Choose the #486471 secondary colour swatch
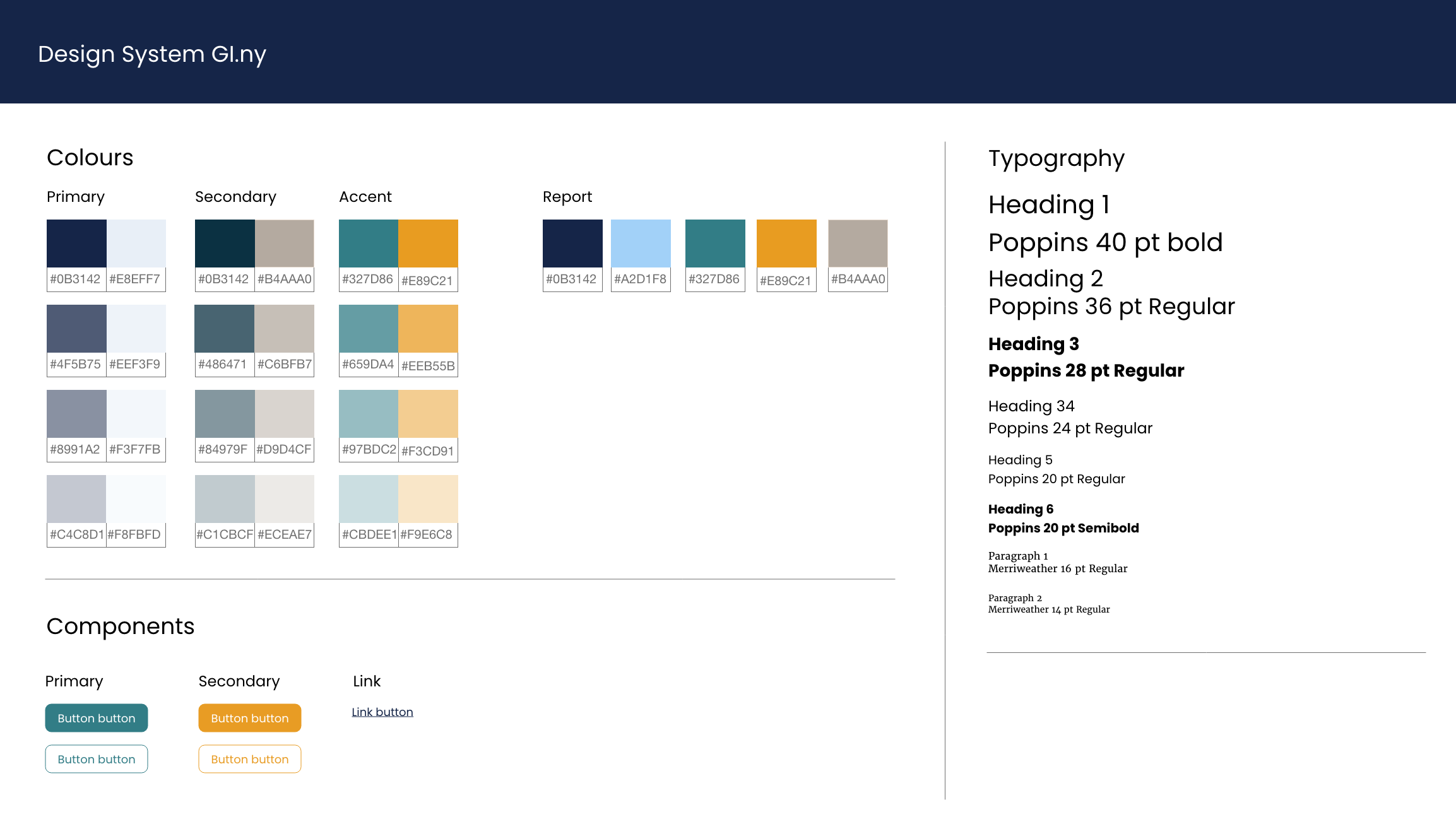The width and height of the screenshot is (1456, 834). (224, 329)
